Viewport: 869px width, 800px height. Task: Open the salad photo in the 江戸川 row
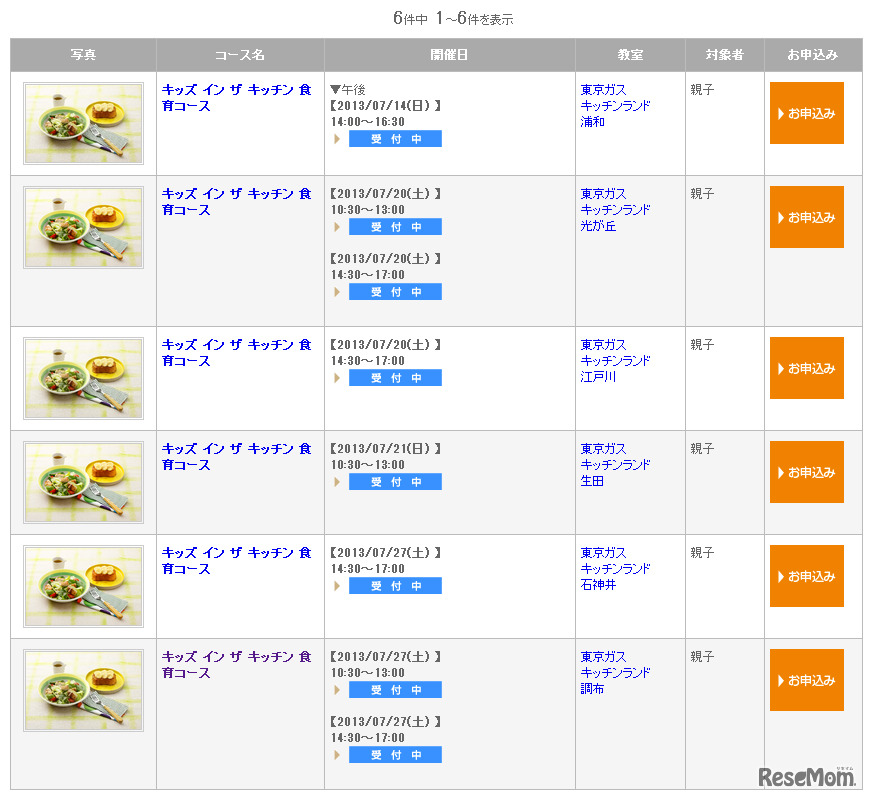83,378
